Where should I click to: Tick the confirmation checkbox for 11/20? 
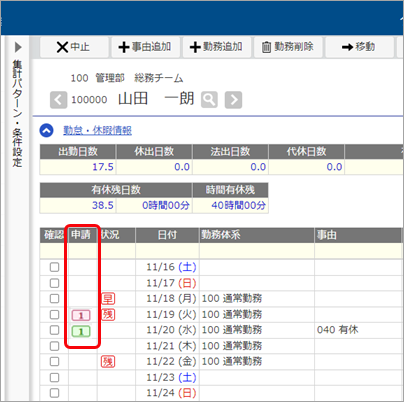(54, 330)
